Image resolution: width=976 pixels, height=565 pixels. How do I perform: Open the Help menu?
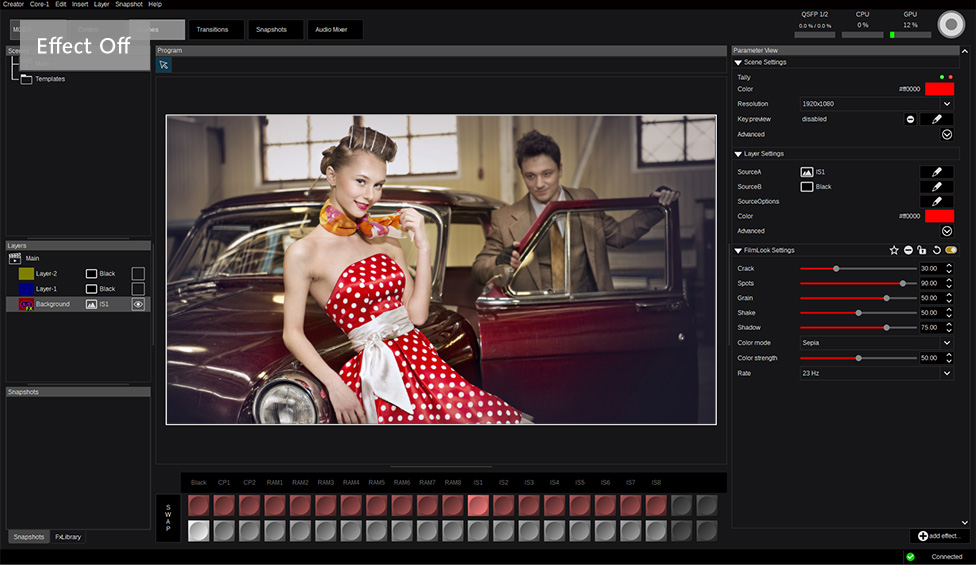point(155,4)
